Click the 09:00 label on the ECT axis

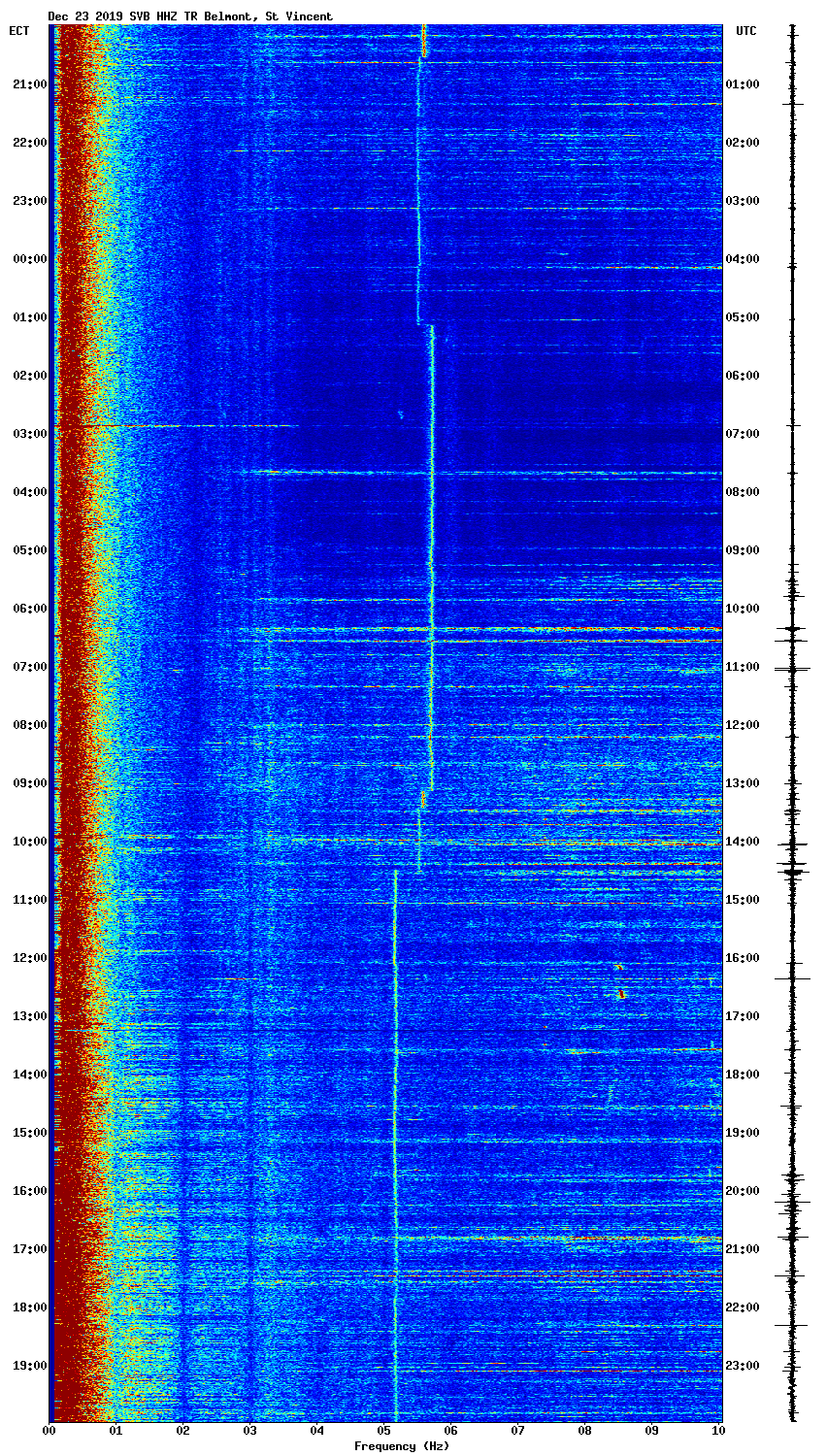pos(30,783)
